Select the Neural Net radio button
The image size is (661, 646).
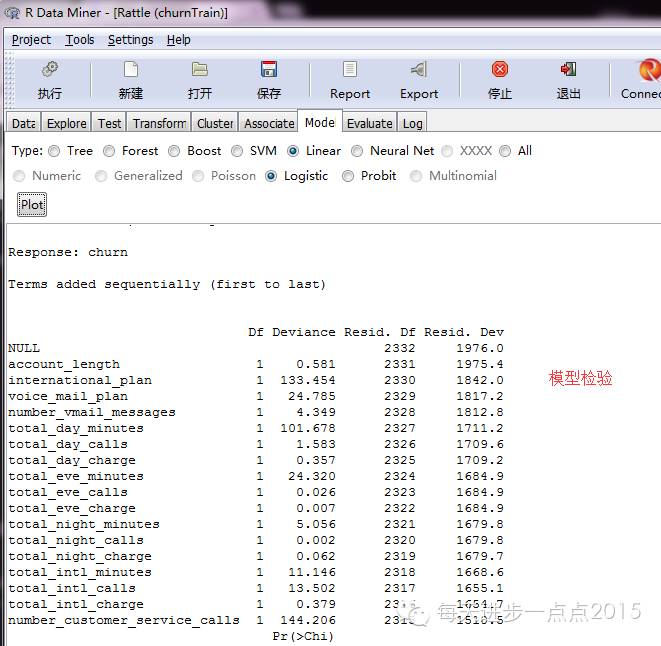click(357, 151)
